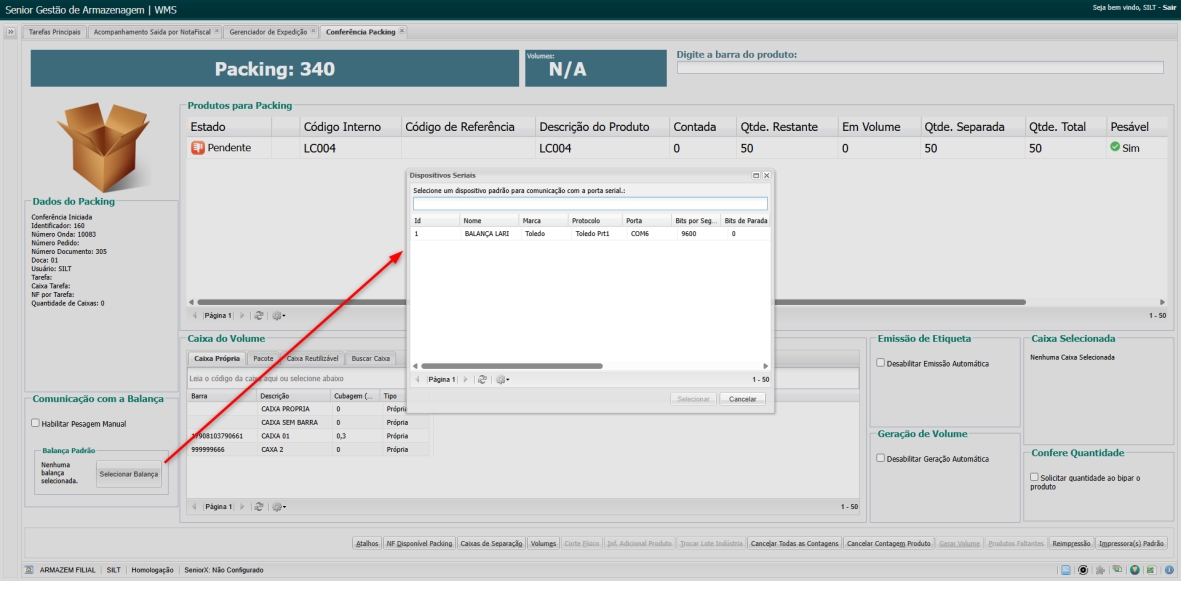Click the dialog horizontal scrollbar
Image resolution: width=1191 pixels, height=591 pixels.
511,366
